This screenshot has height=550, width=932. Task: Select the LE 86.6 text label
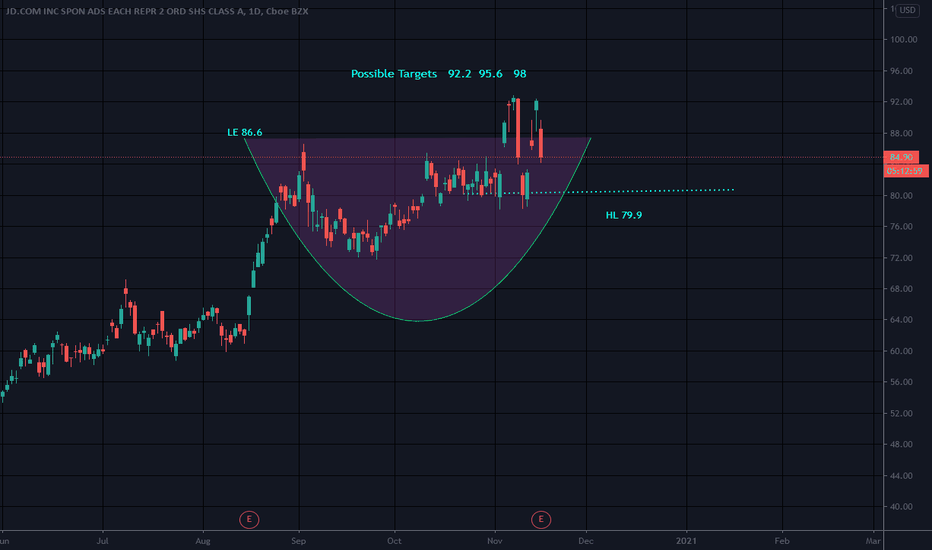244,132
